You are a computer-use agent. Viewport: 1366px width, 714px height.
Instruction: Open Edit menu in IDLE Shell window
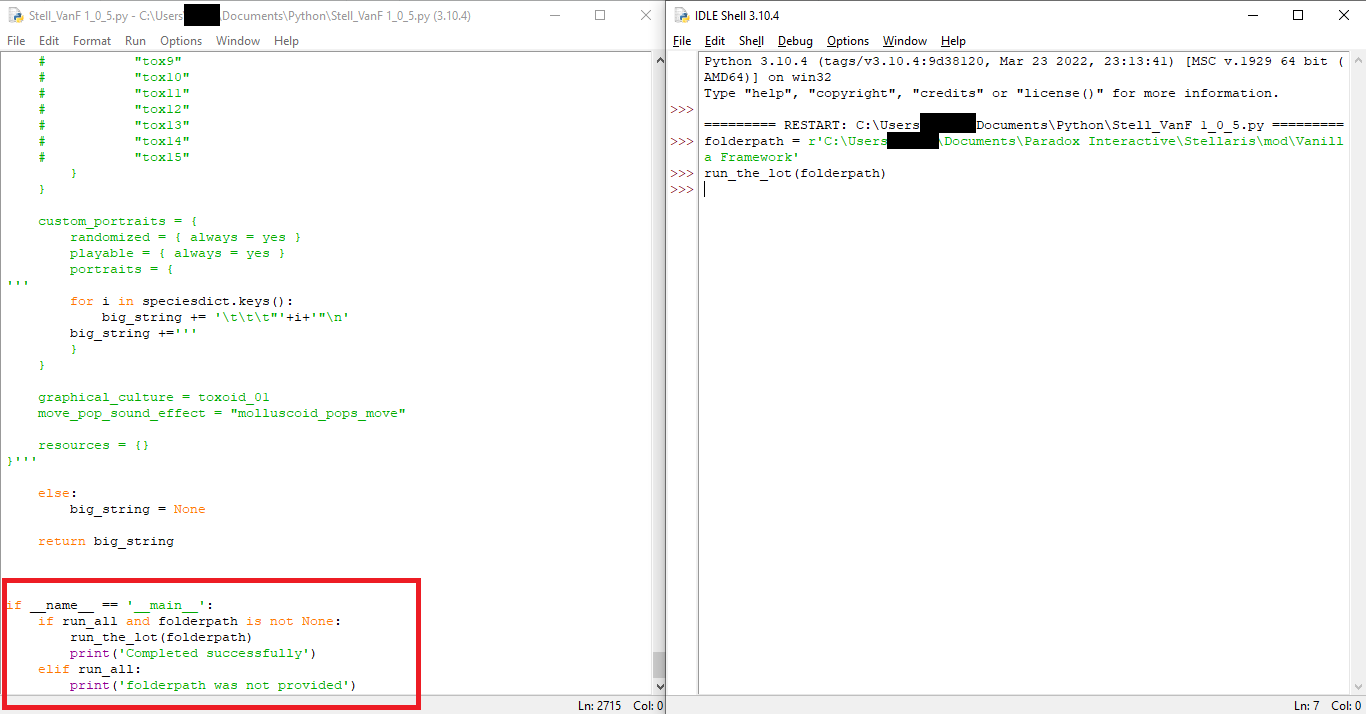[x=715, y=41]
